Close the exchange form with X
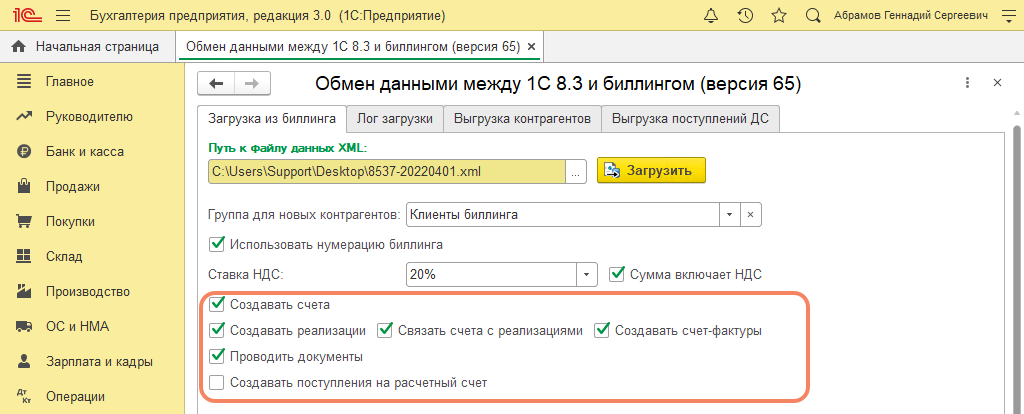The height and width of the screenshot is (414, 1024). (x=997, y=83)
